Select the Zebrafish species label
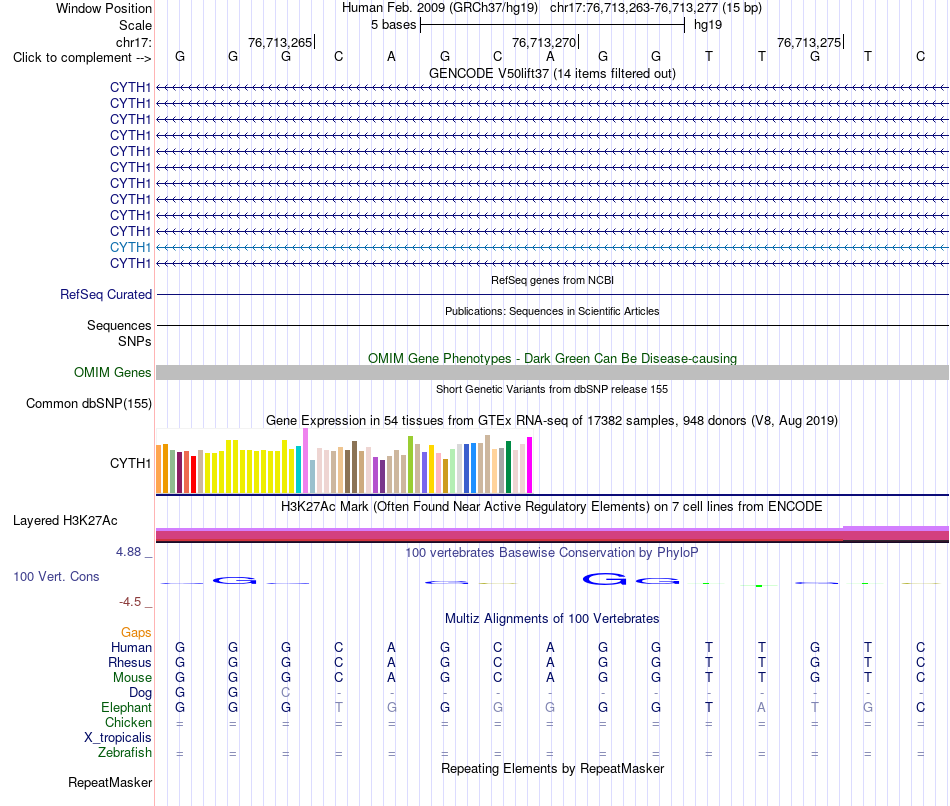This screenshot has width=950, height=806. (125, 753)
